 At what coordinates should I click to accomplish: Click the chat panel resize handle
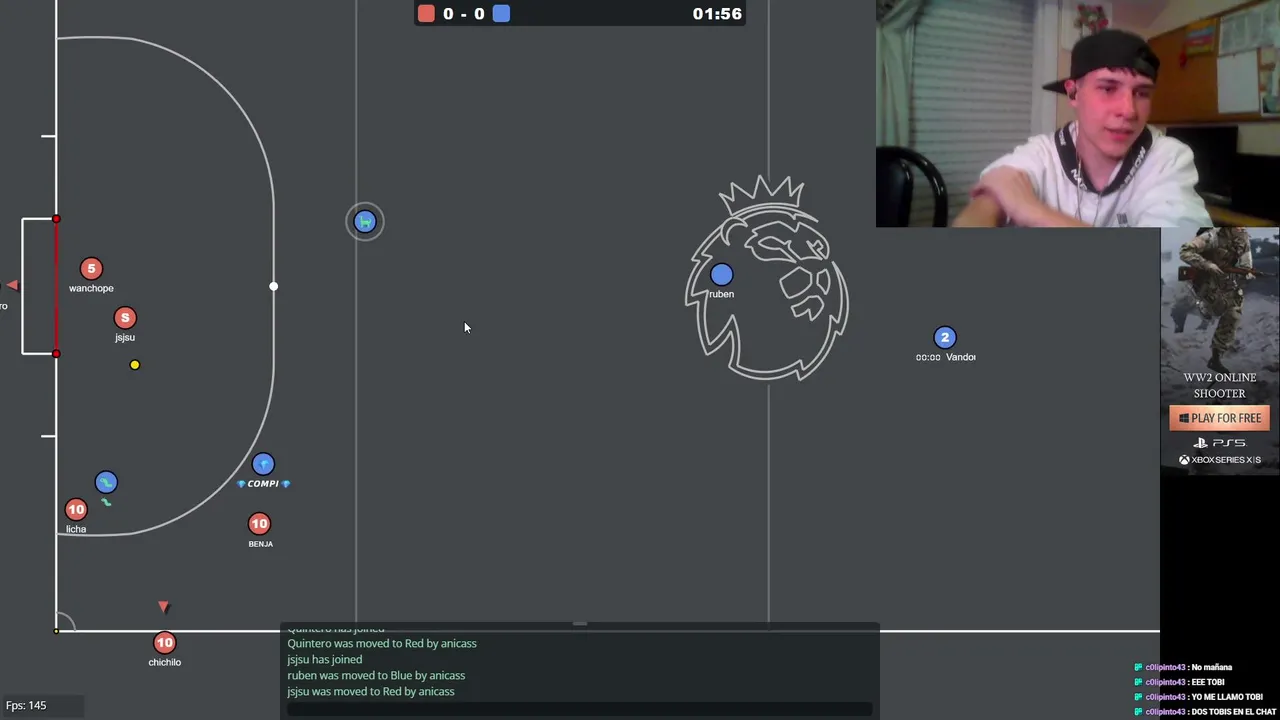[580, 624]
